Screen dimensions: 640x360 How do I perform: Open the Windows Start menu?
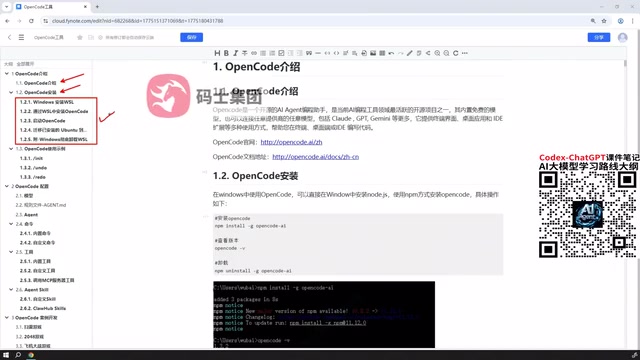coord(6,355)
